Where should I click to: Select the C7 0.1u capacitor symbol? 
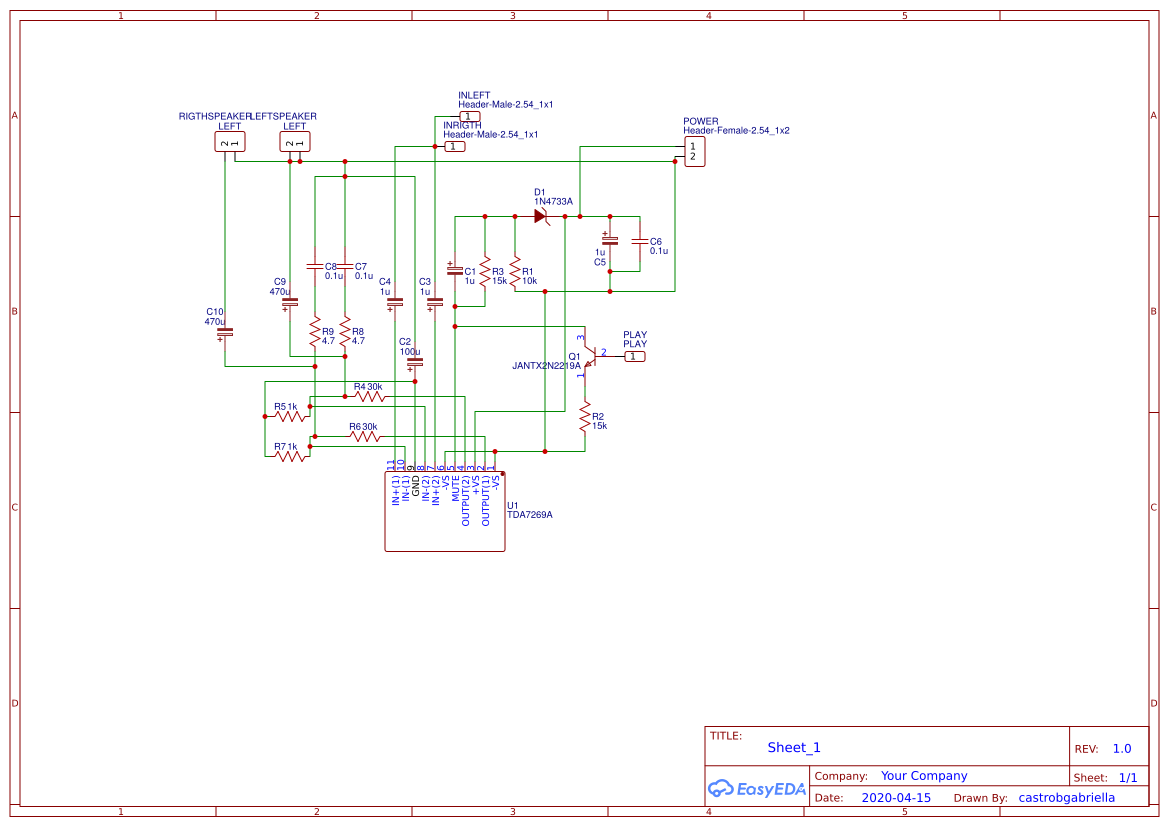point(344,266)
